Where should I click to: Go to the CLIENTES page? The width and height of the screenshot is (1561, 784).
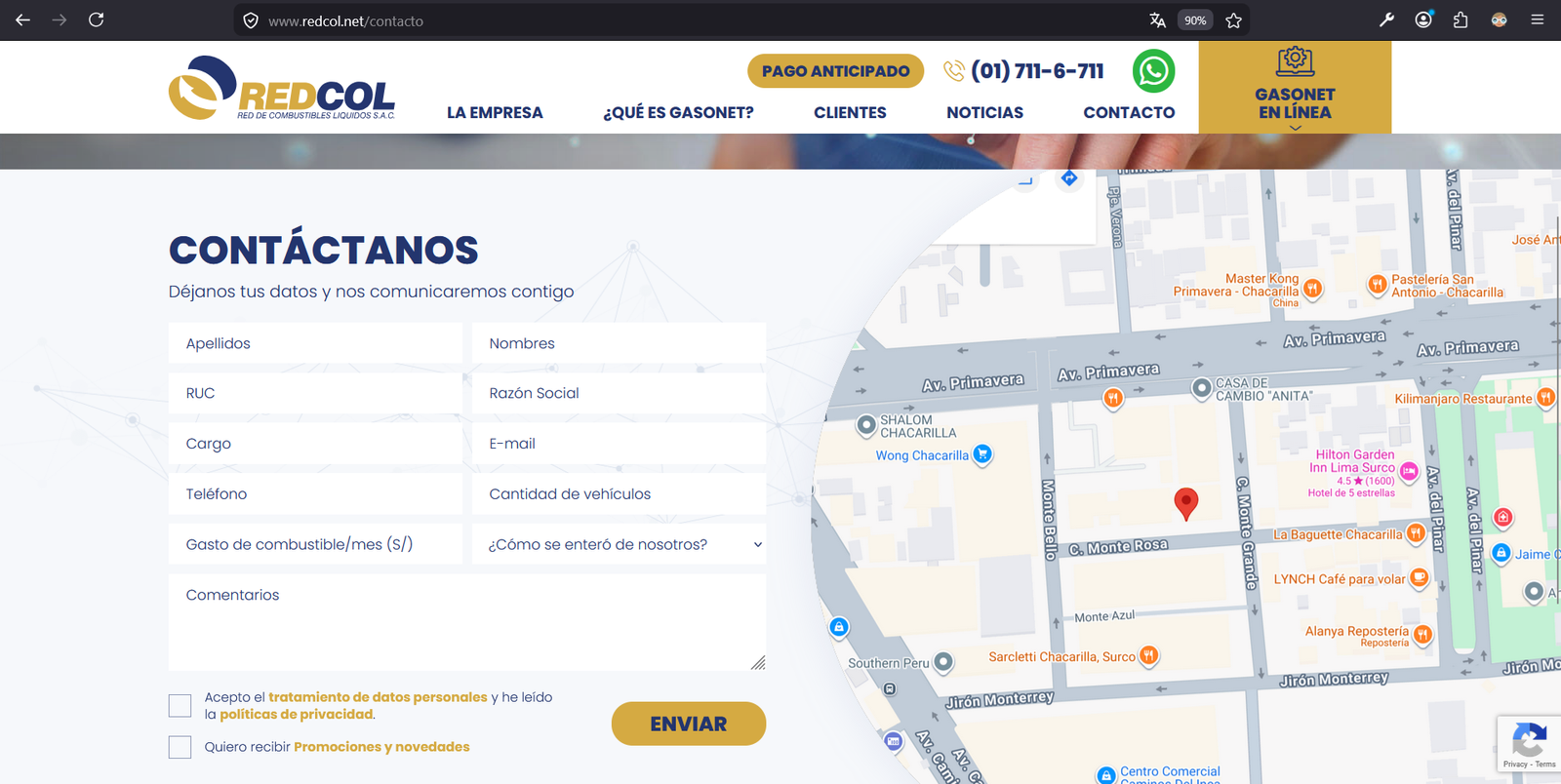pyautogui.click(x=850, y=112)
